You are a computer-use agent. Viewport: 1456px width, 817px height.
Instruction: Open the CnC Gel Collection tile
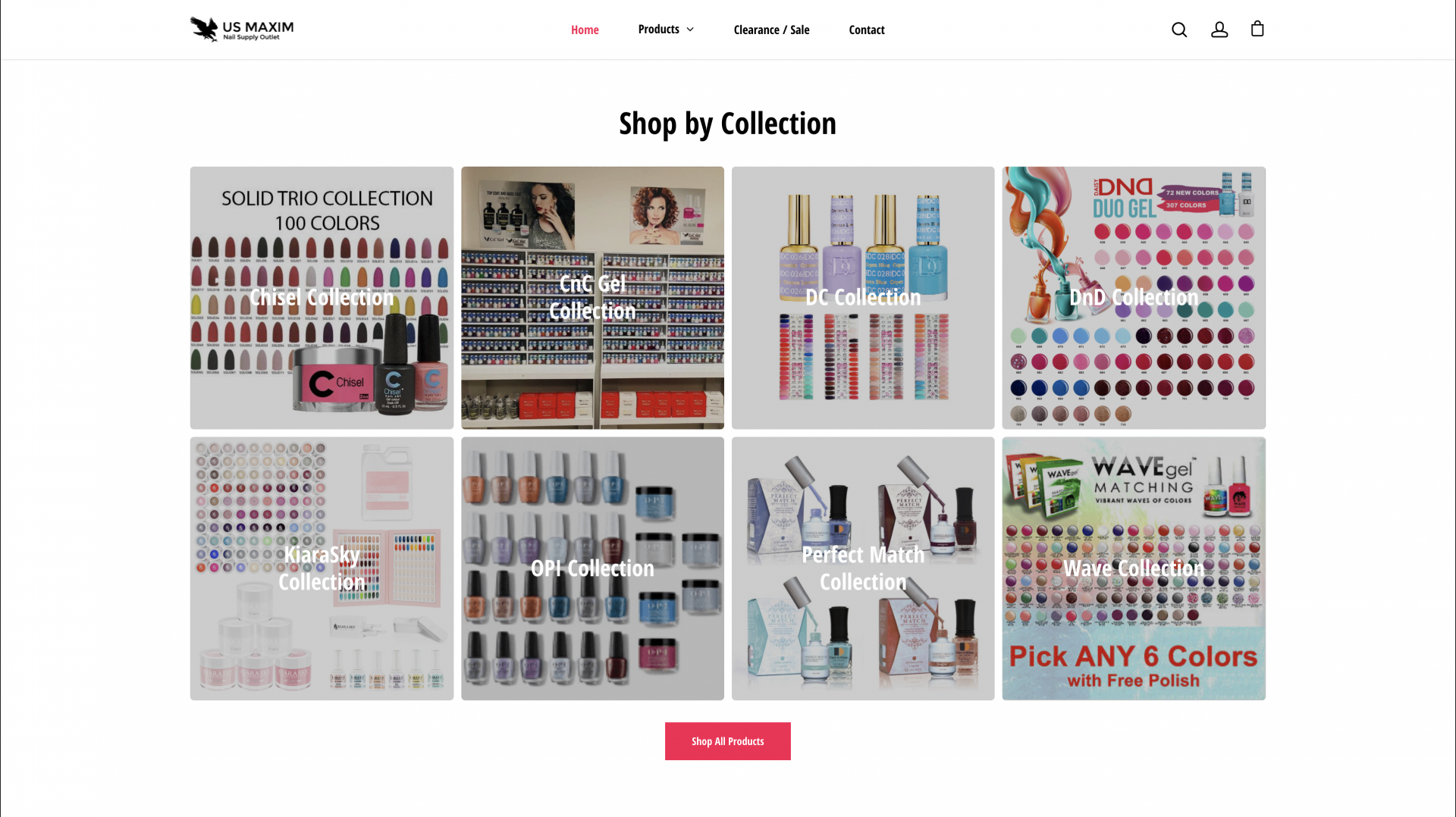point(592,298)
